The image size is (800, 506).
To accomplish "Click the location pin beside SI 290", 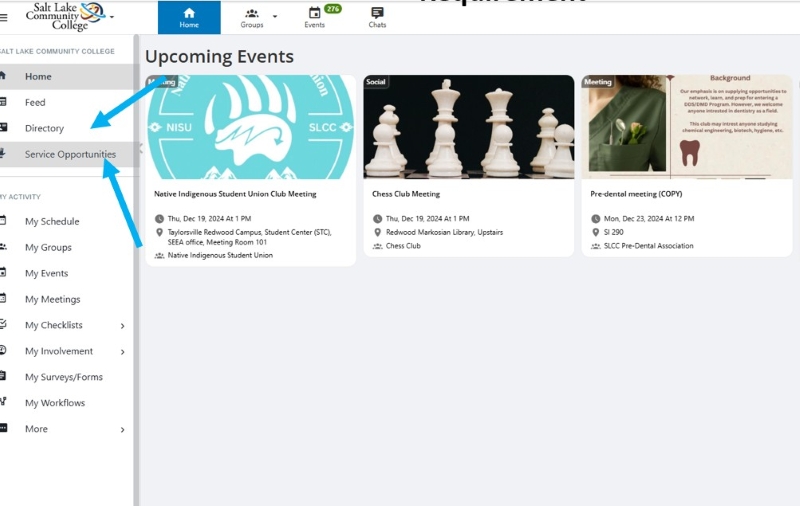I will coord(595,233).
